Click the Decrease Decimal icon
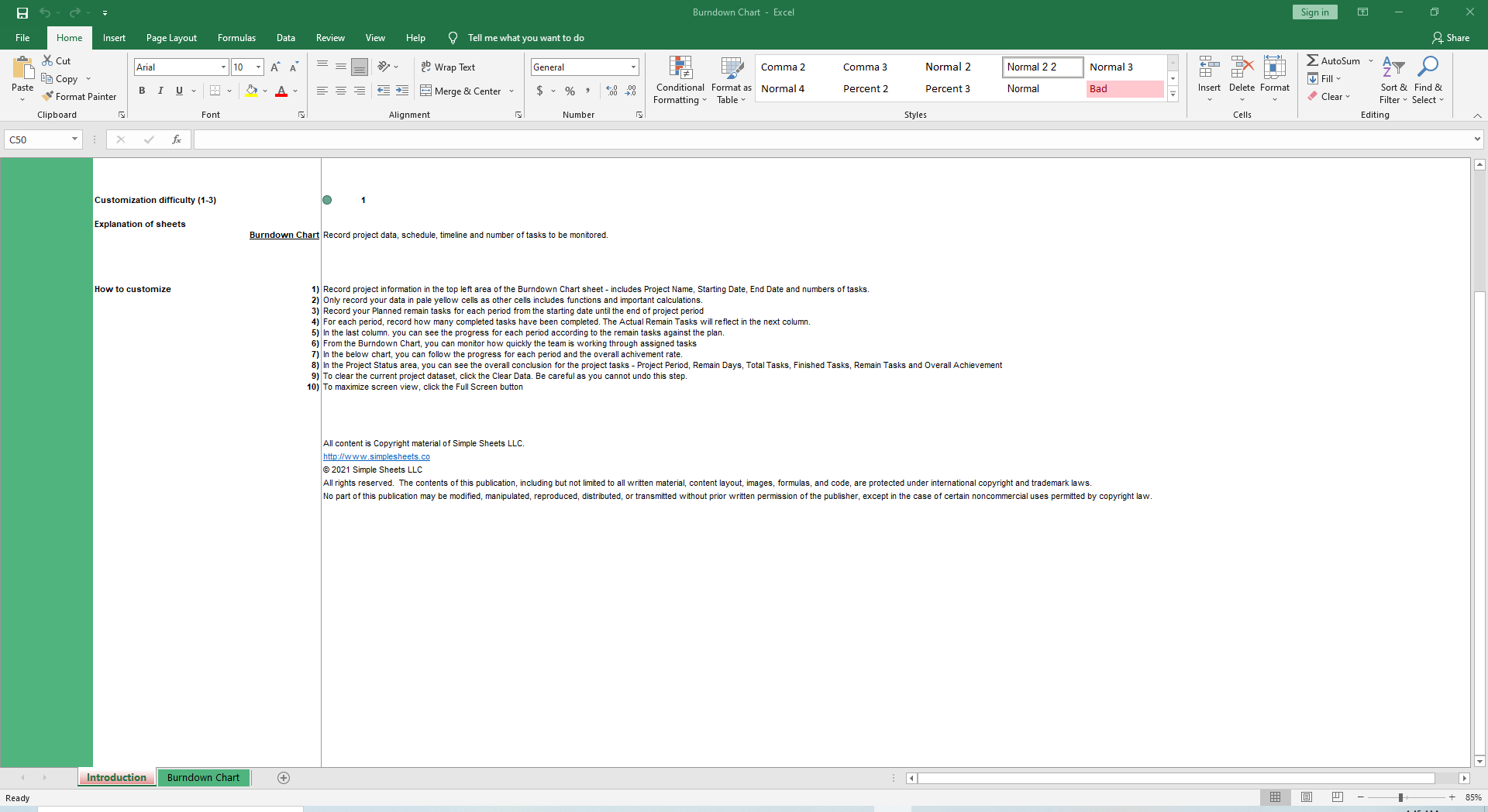This screenshot has height=812, width=1488. (631, 91)
